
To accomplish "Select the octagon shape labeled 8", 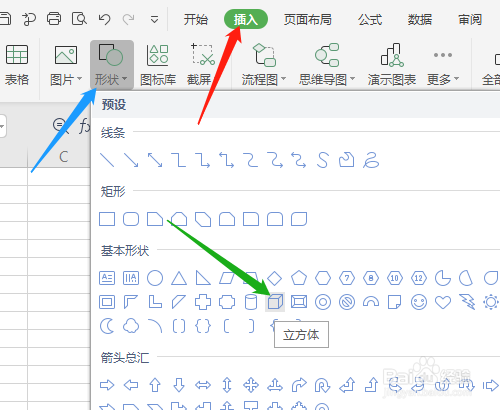I will click(371, 278).
